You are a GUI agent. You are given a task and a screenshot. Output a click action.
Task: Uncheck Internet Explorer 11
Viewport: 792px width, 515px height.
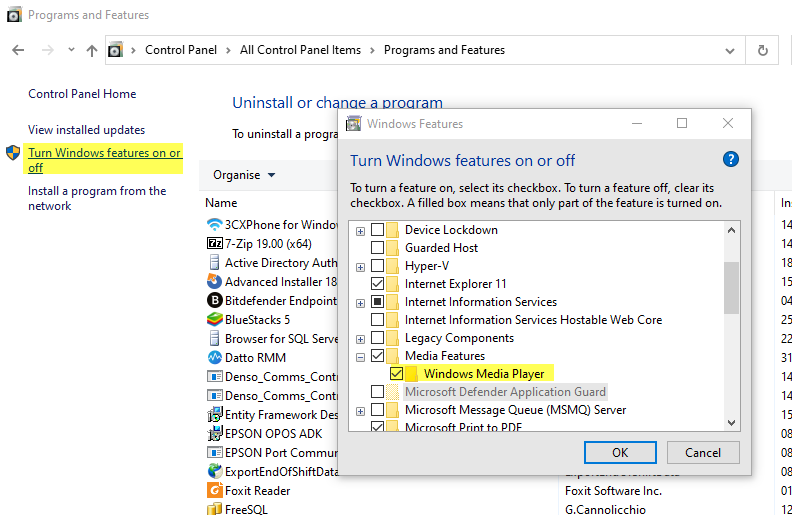[x=377, y=284]
